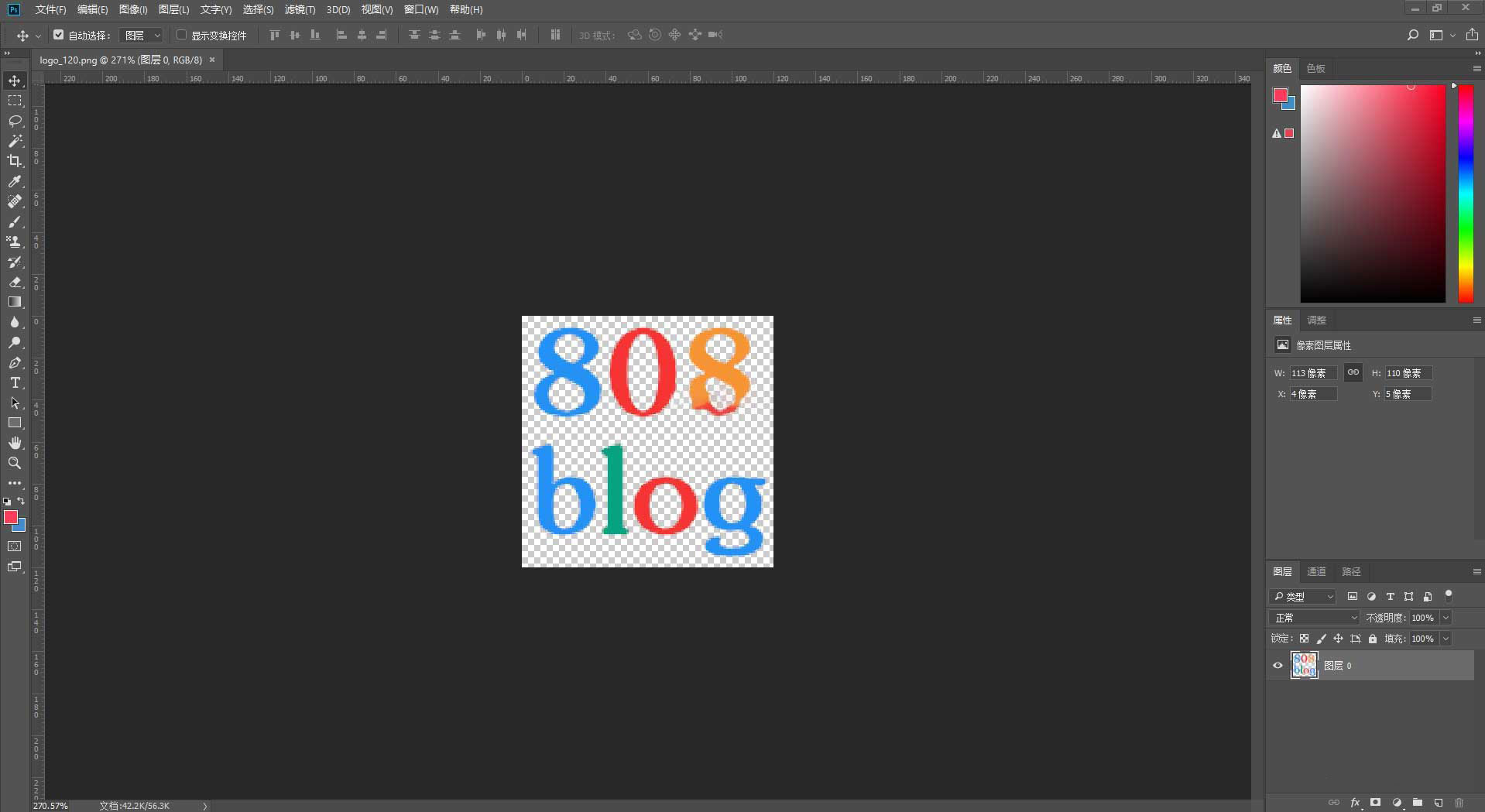Viewport: 1485px width, 812px height.
Task: Enable Show Transform Controls checkbox
Action: (x=181, y=35)
